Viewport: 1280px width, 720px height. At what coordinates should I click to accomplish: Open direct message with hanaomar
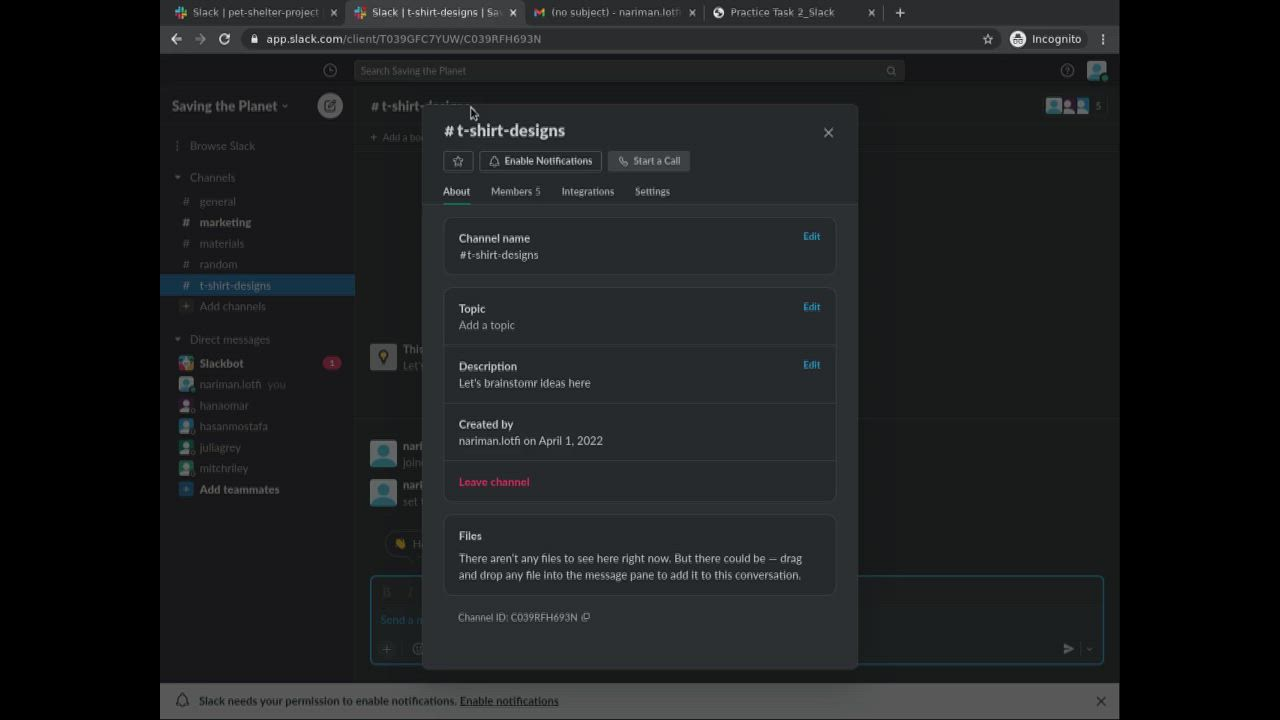click(257, 405)
